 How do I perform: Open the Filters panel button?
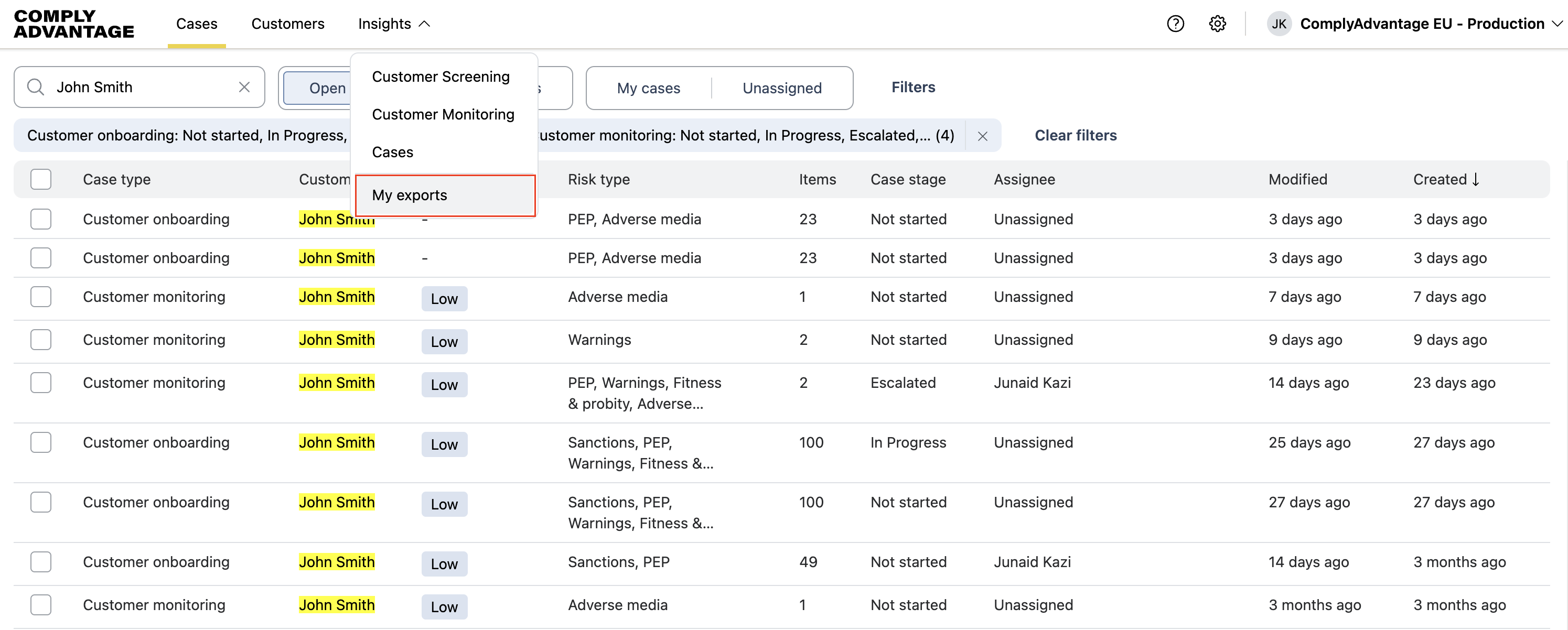tap(912, 87)
